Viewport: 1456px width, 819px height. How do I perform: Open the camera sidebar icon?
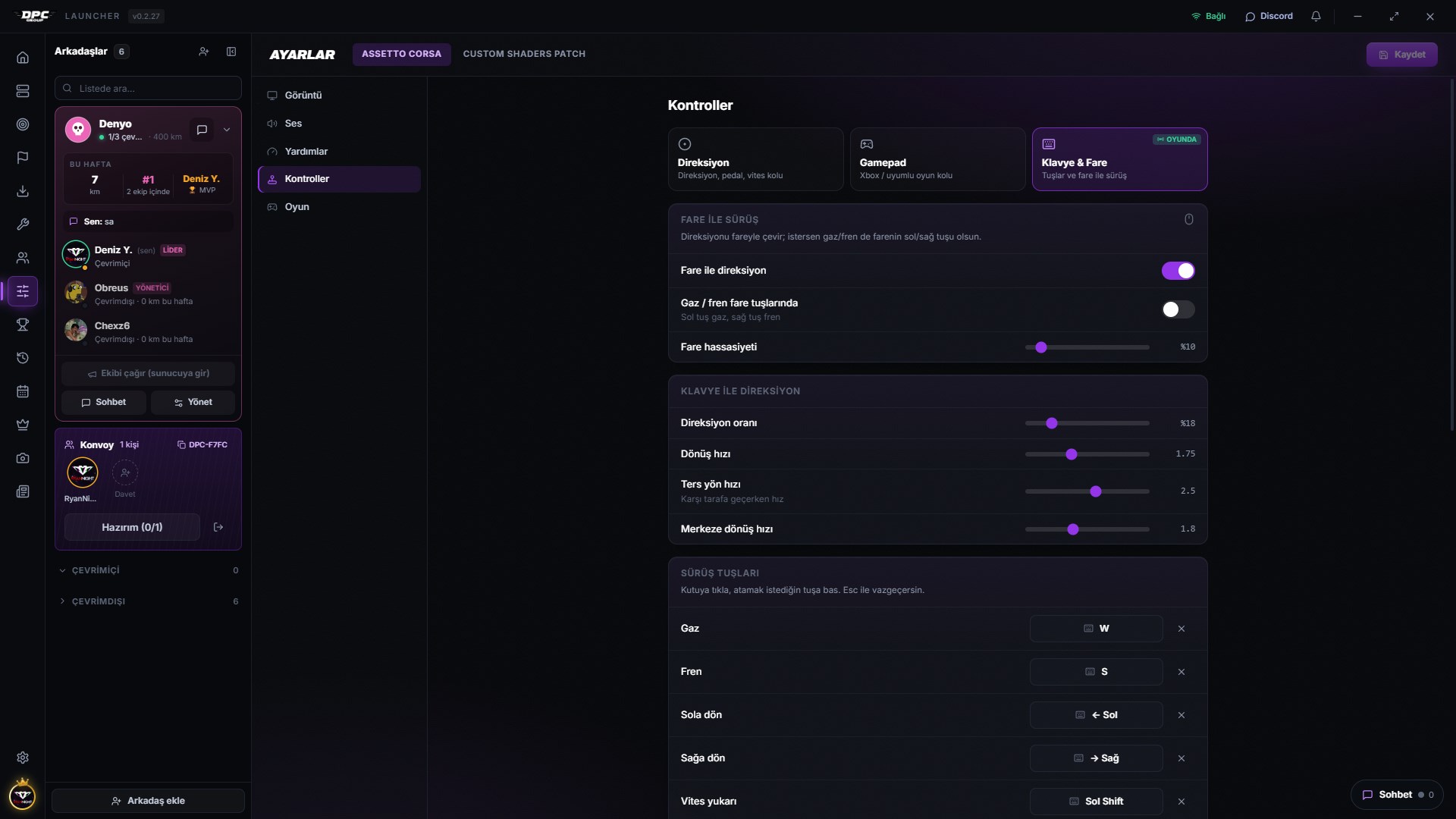23,458
